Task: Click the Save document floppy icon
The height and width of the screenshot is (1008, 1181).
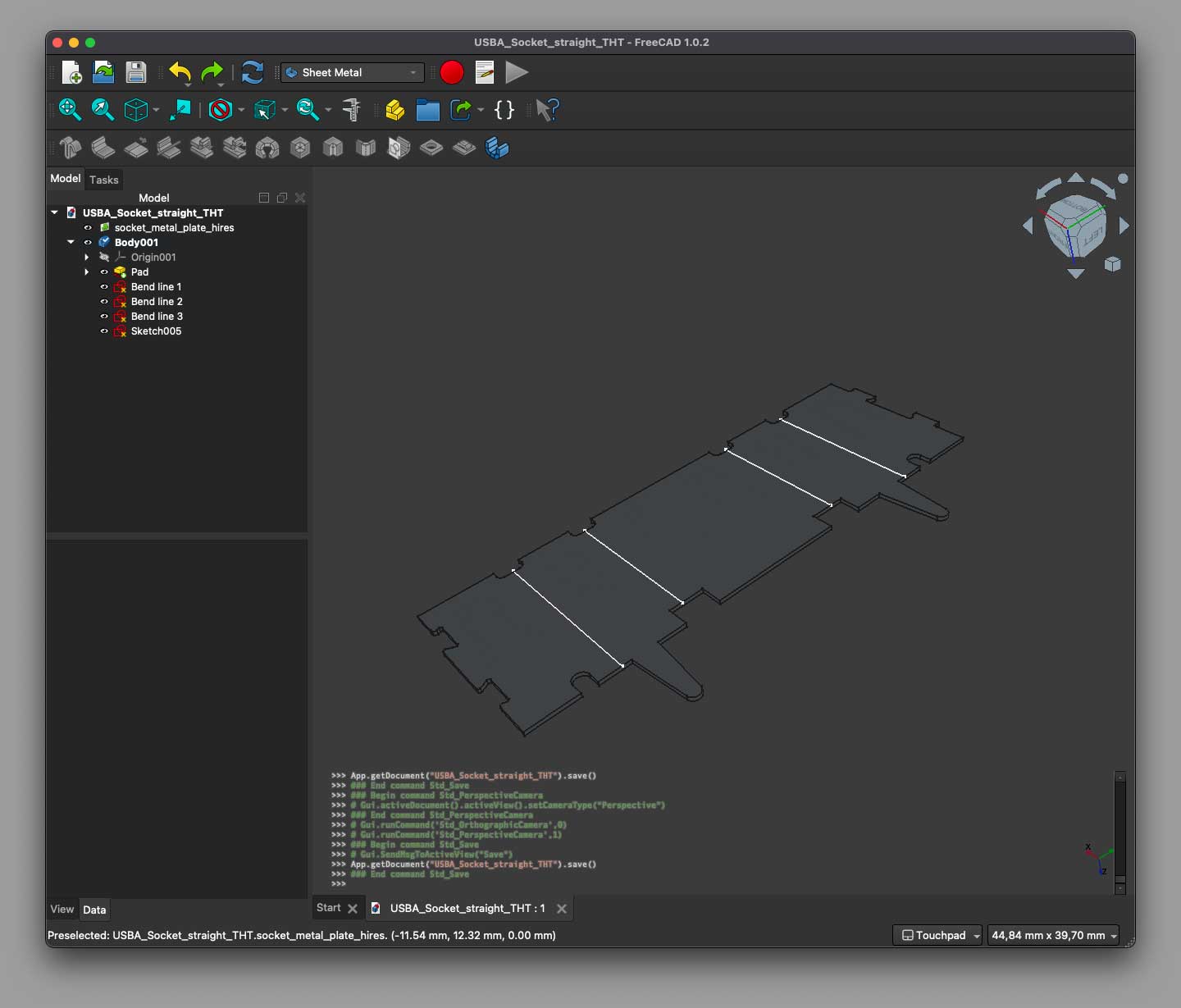Action: [135, 73]
